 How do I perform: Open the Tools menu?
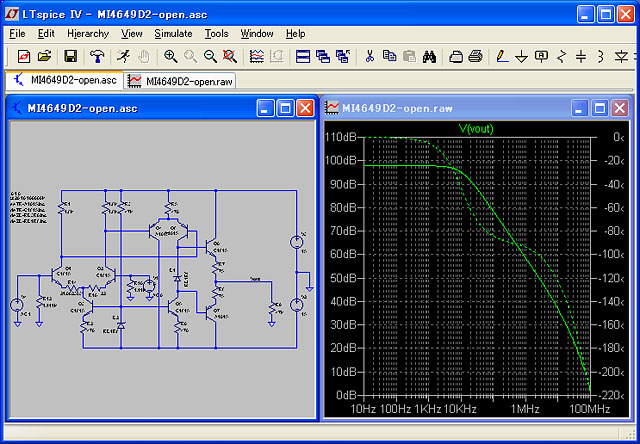[216, 34]
